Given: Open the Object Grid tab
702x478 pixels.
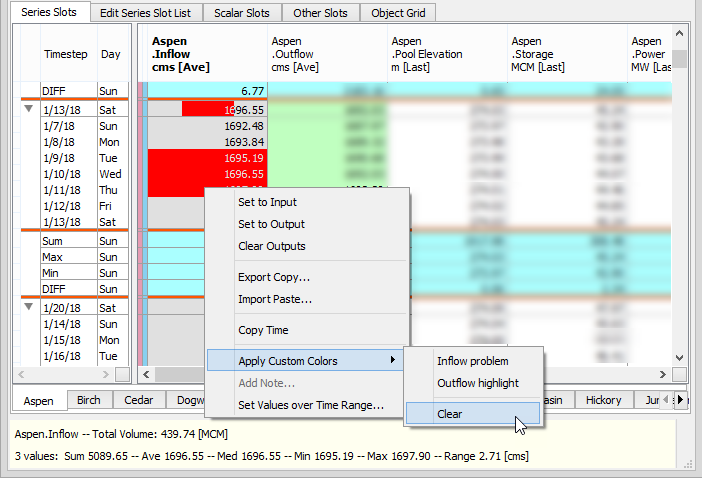Looking at the screenshot, I should click(400, 13).
